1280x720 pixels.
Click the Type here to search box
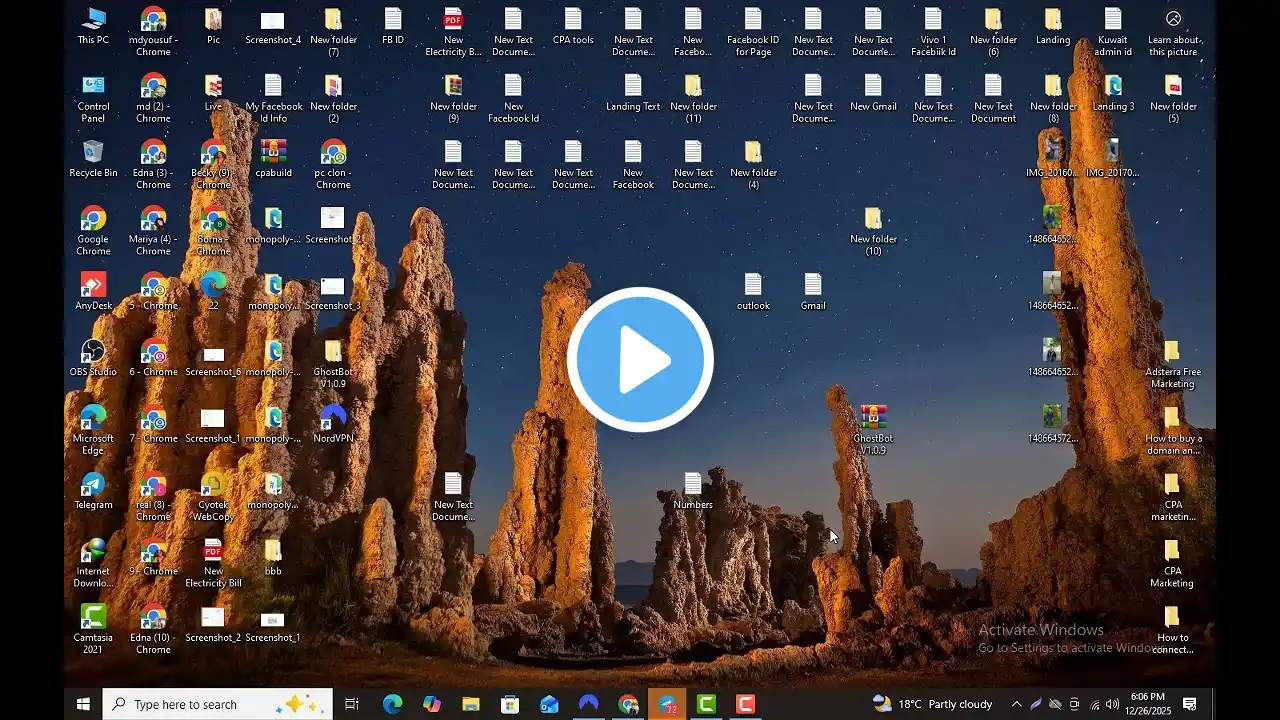coord(218,704)
